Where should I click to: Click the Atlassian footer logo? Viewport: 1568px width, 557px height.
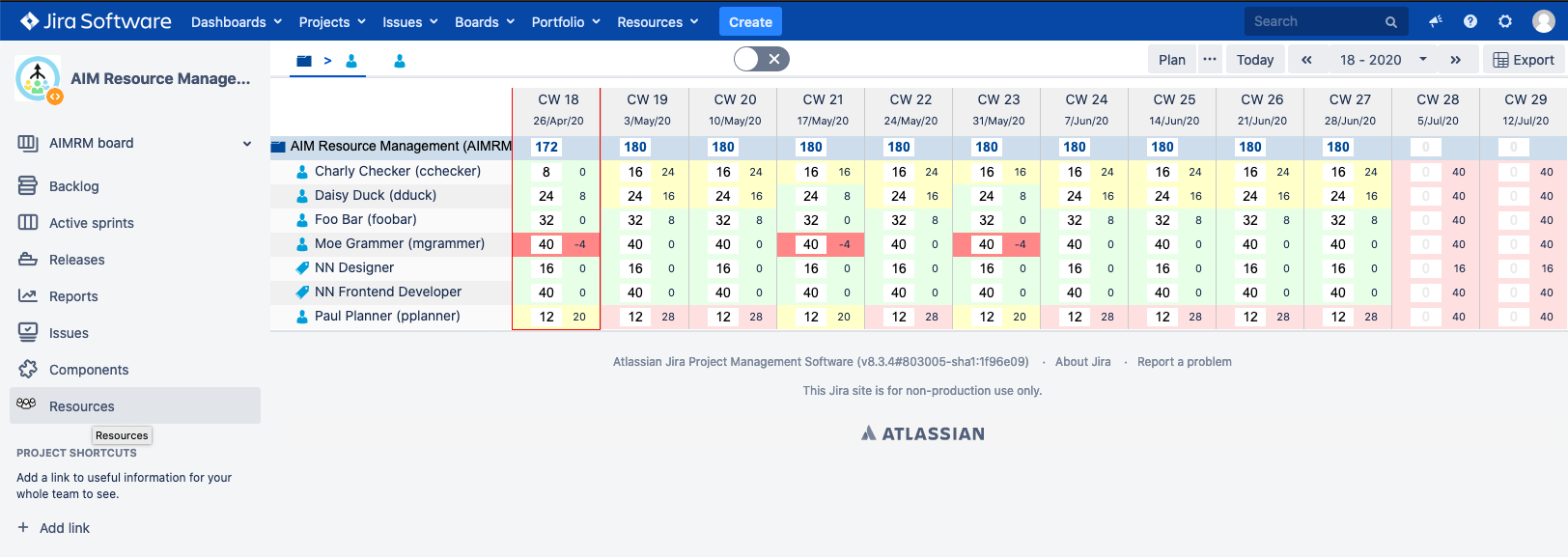point(923,433)
